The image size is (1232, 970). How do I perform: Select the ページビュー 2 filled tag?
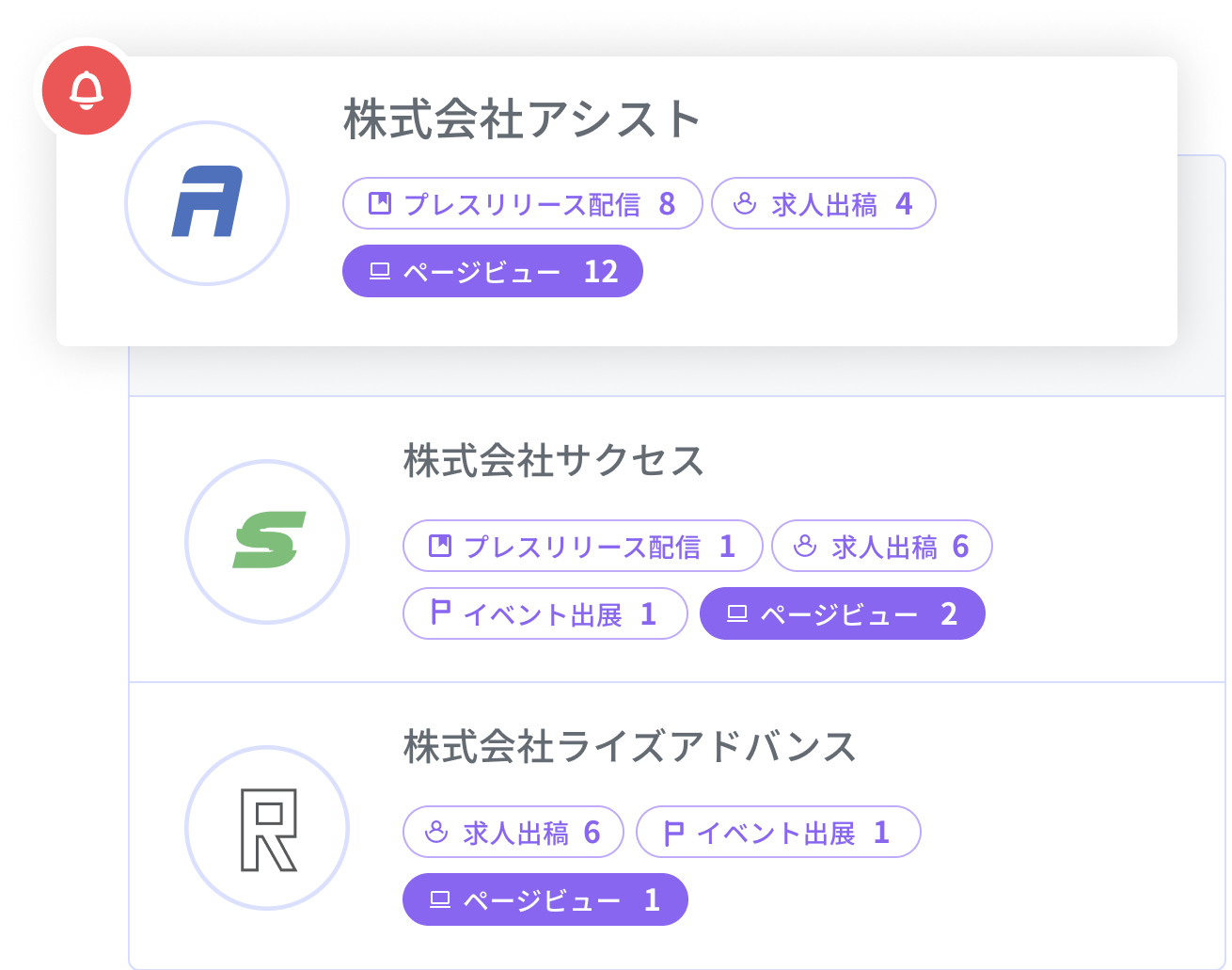(843, 613)
